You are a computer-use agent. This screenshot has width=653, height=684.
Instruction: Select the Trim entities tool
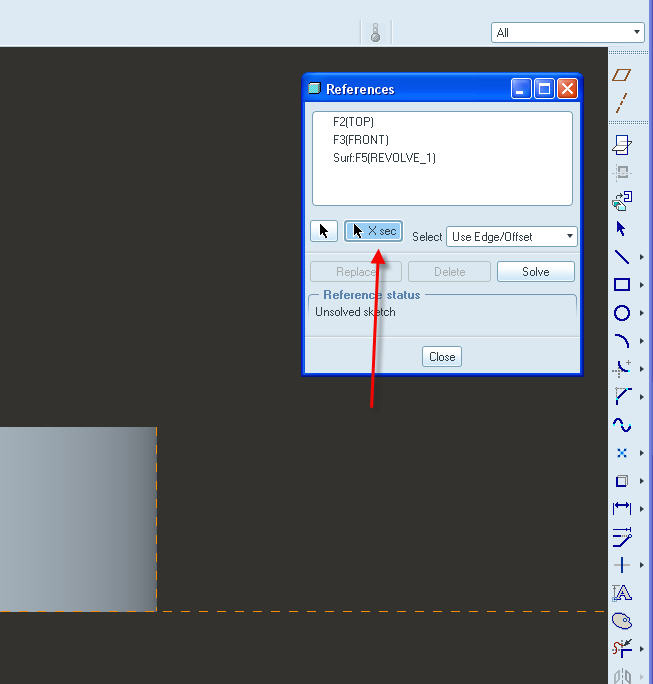coord(622,649)
